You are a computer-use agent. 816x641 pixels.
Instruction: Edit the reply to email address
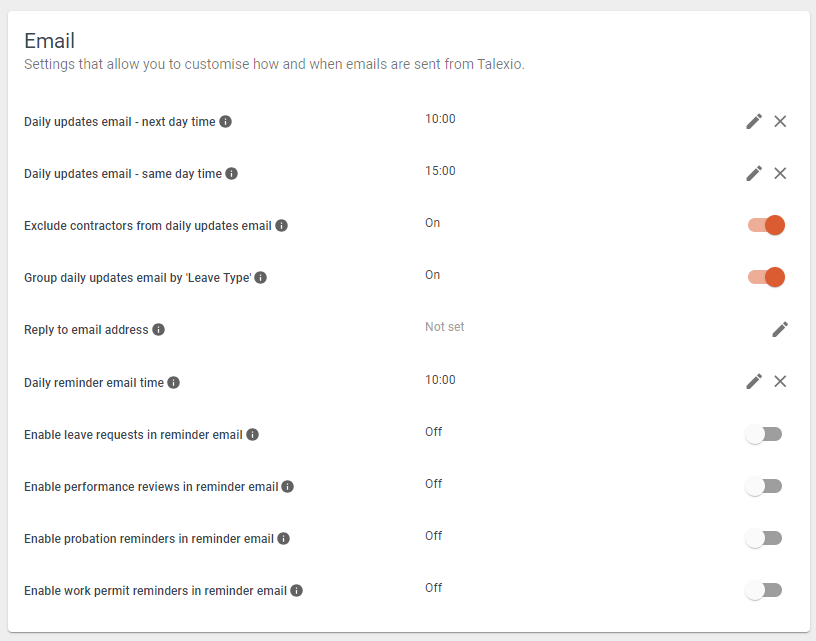(781, 329)
